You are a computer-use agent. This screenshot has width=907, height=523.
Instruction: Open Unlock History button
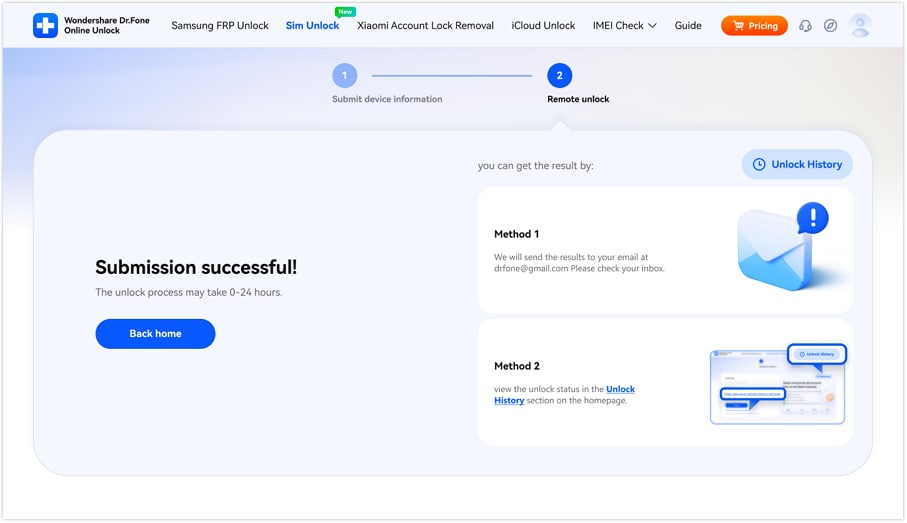pyautogui.click(x=797, y=164)
